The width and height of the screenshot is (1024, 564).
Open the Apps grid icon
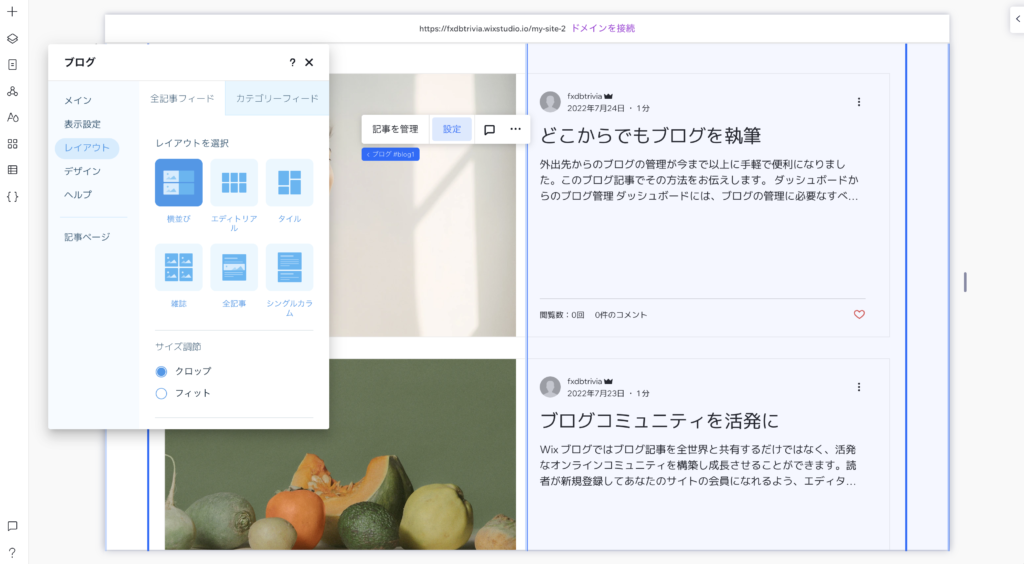[12, 144]
